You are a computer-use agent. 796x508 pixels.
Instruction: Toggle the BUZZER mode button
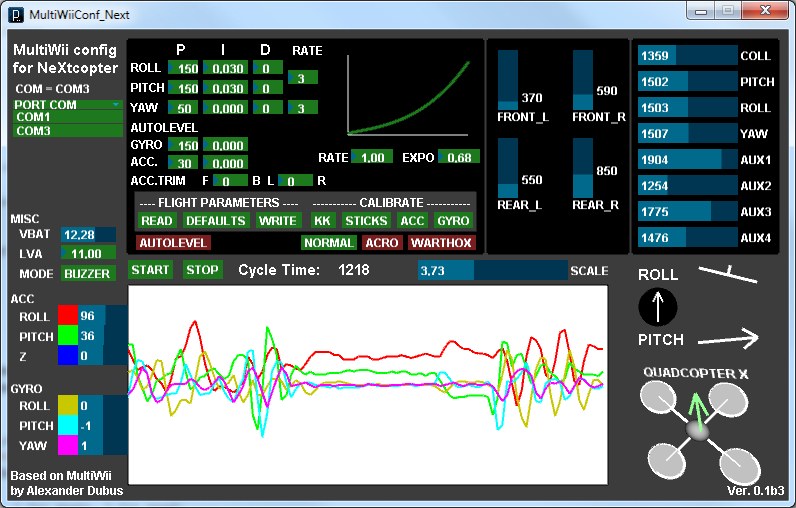point(88,274)
